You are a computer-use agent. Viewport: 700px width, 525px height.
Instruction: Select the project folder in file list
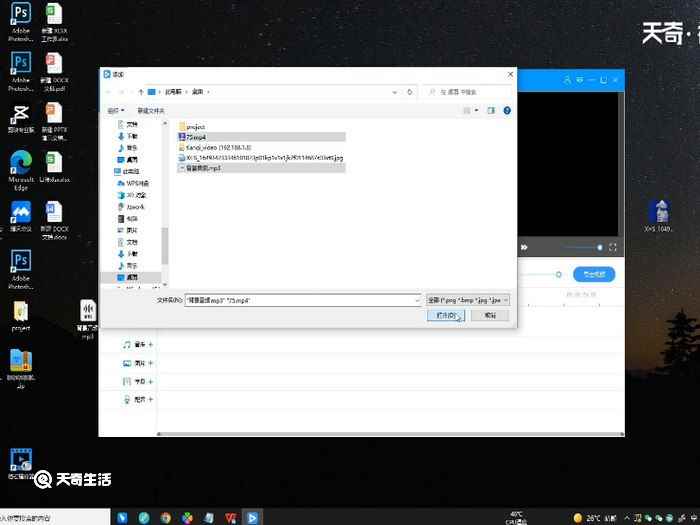point(195,127)
